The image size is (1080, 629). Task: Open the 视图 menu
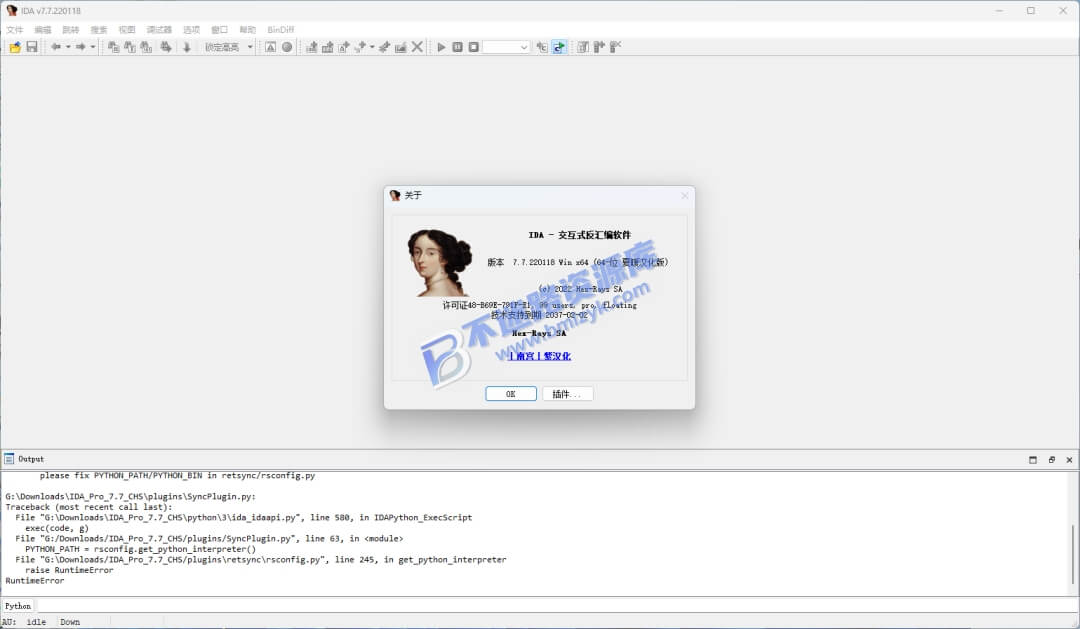127,30
